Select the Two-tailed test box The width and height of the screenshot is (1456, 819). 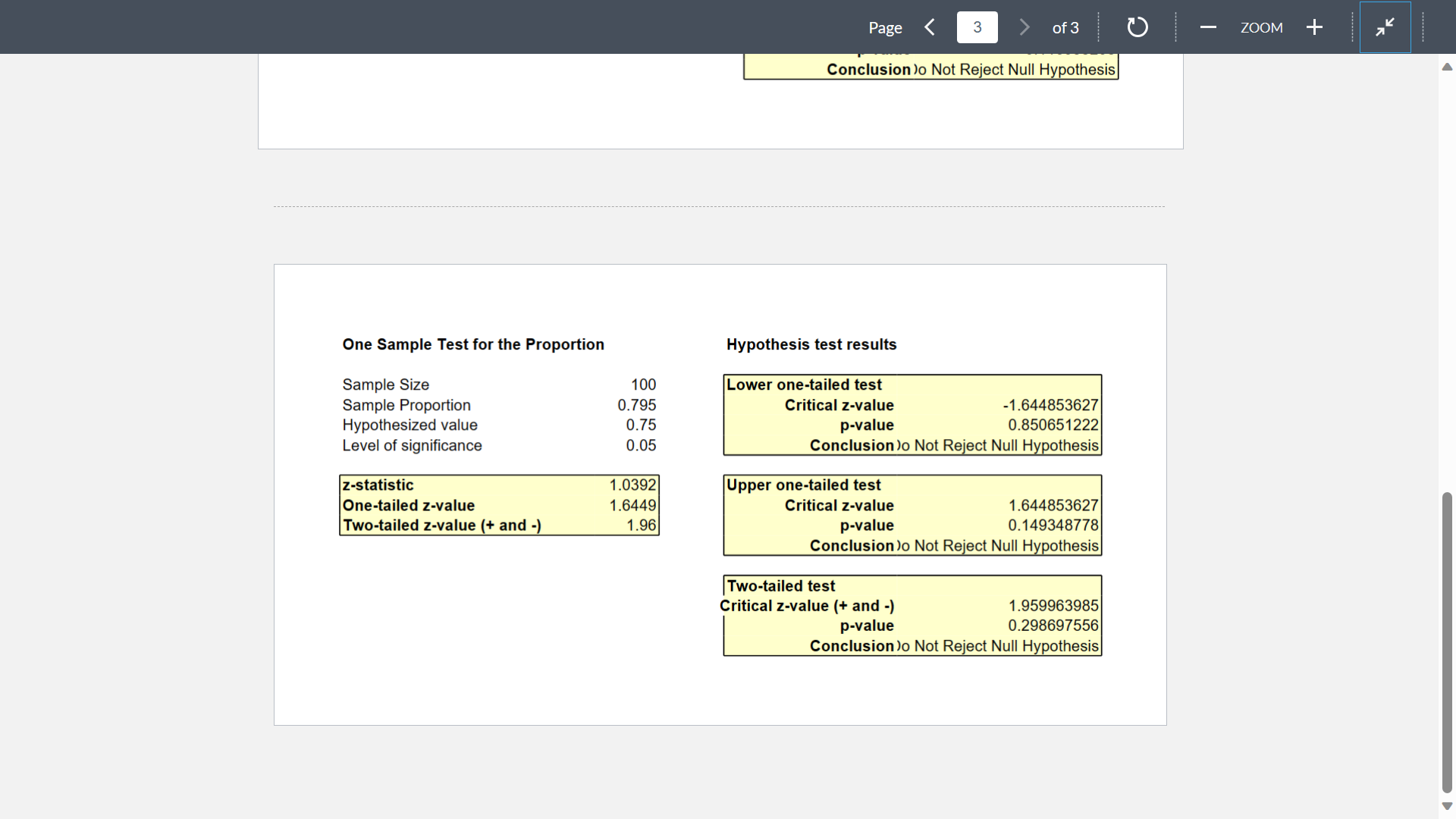[x=912, y=614]
